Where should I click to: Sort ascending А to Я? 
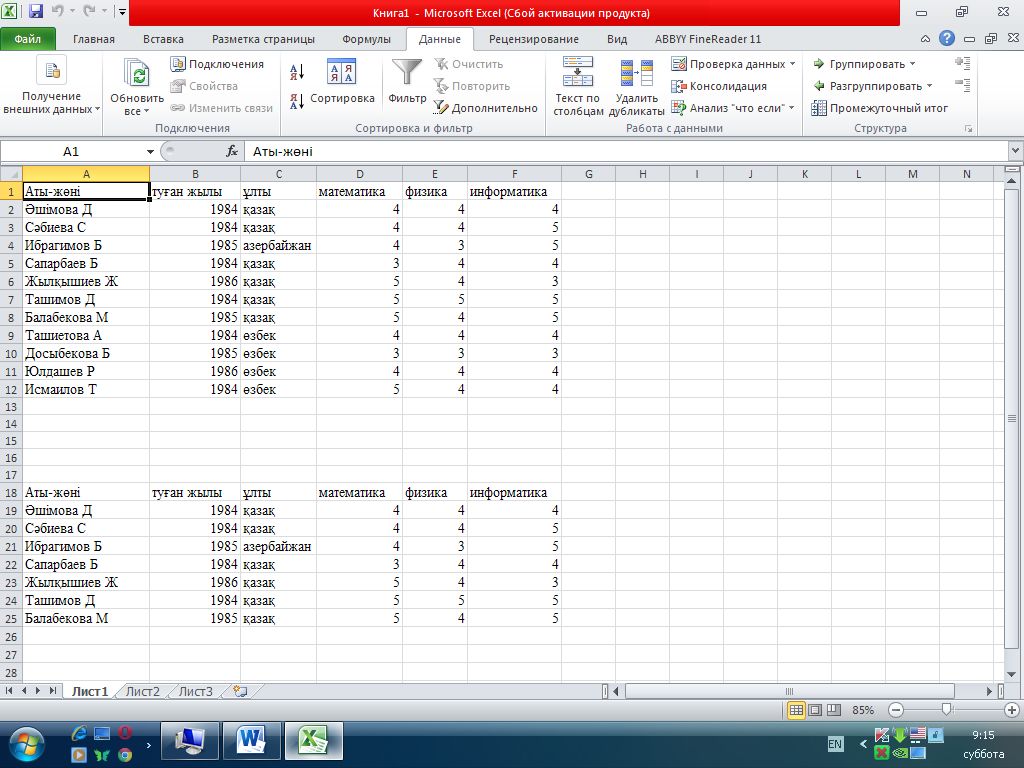tap(297, 72)
